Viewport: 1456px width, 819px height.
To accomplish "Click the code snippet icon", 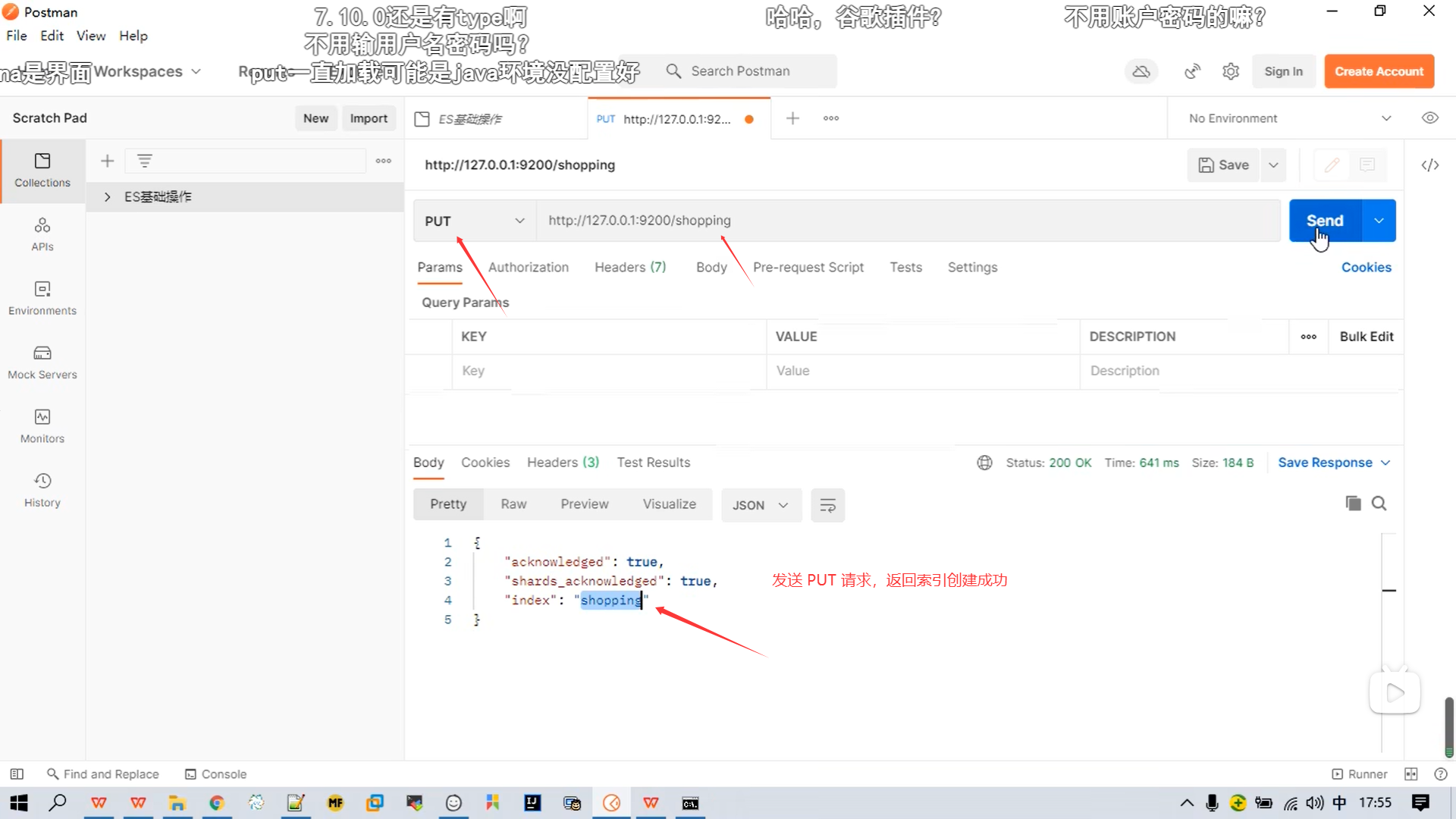I will click(x=1430, y=165).
